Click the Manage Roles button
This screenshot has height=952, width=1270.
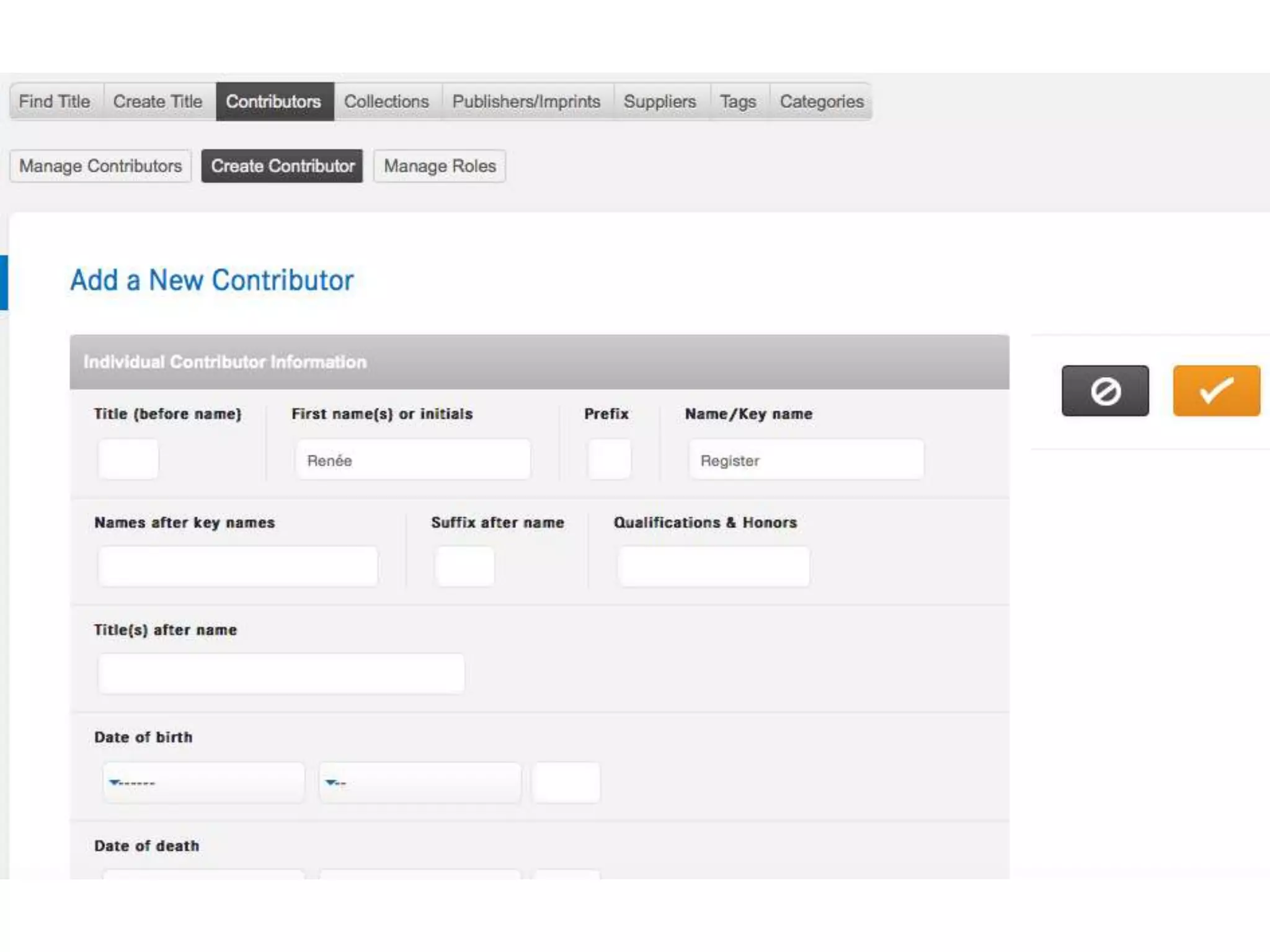[x=440, y=166]
